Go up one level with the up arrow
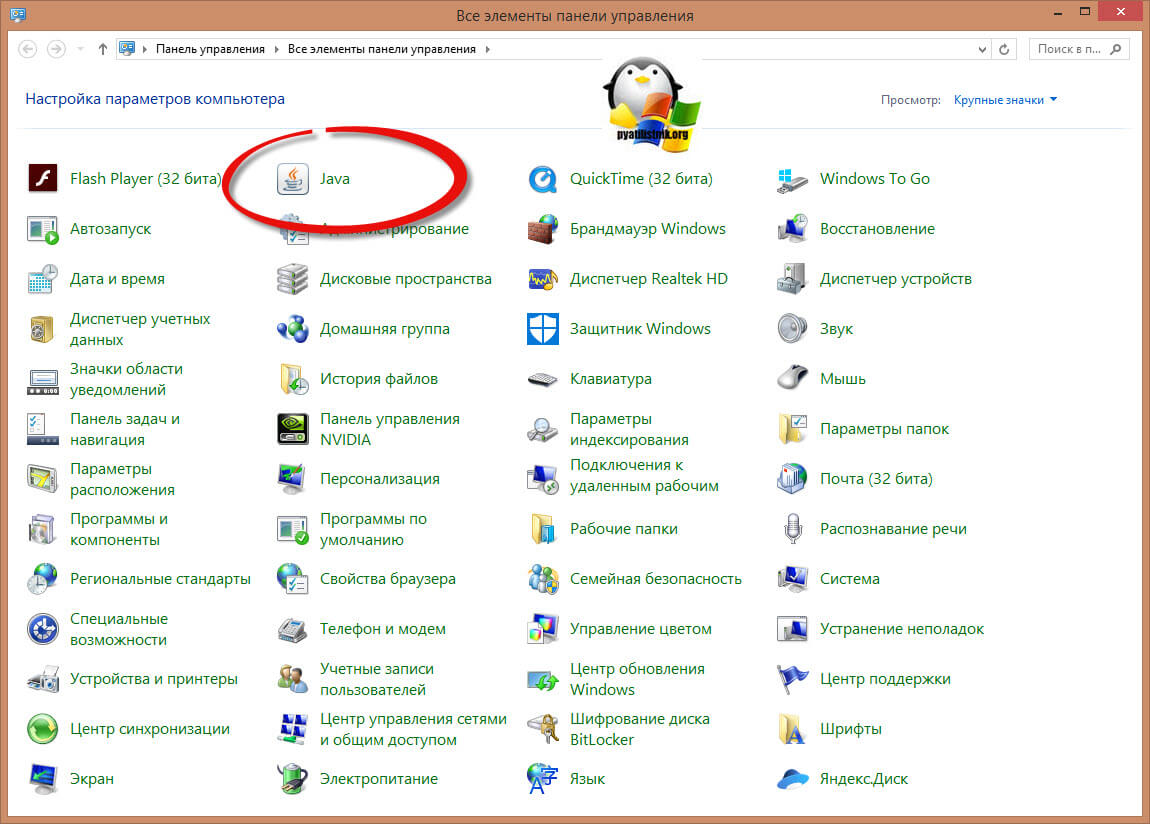The height and width of the screenshot is (824, 1150). click(103, 49)
